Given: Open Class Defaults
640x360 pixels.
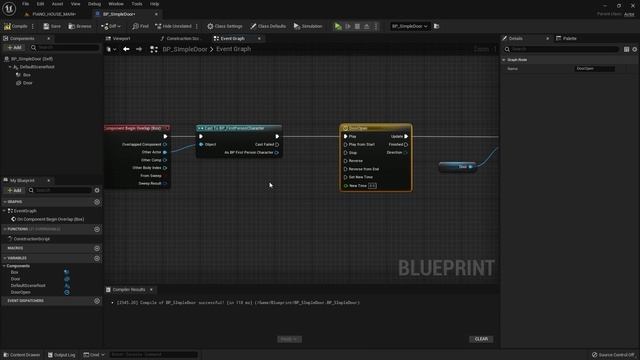Looking at the screenshot, I should (x=268, y=26).
